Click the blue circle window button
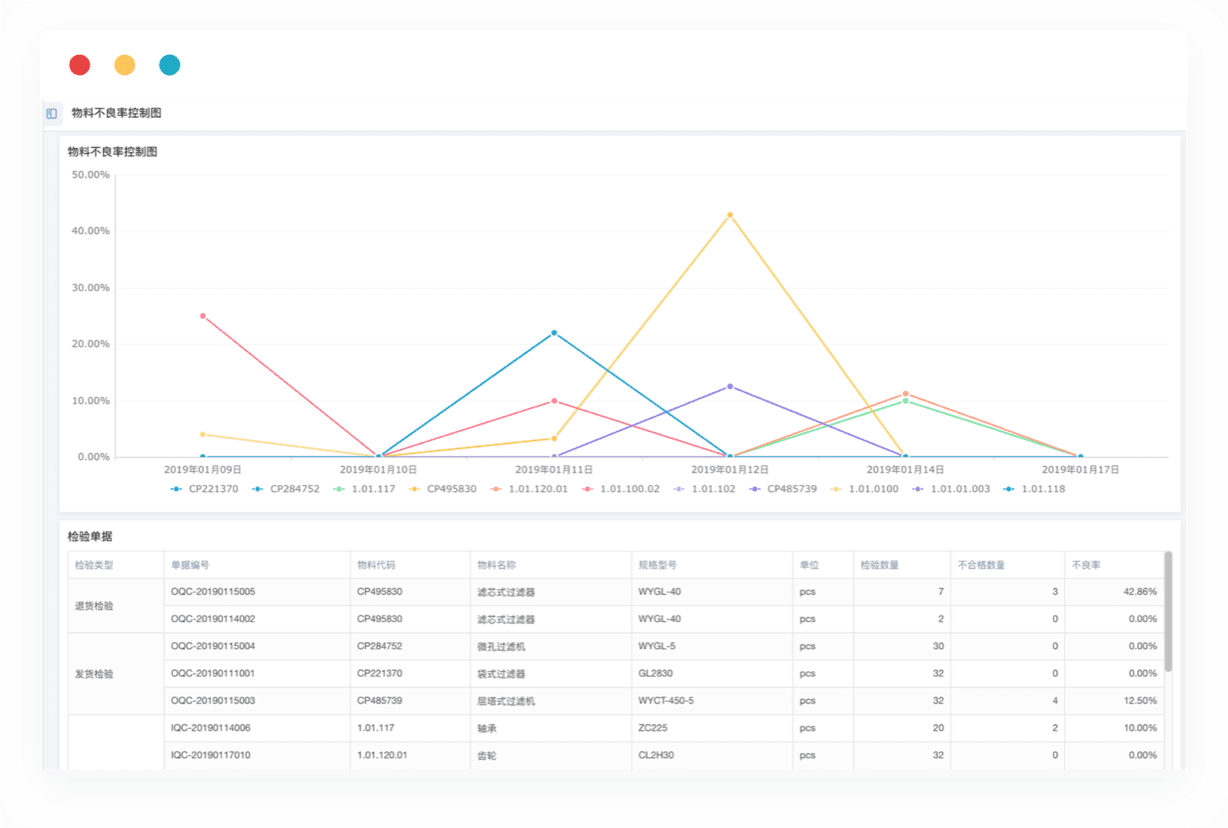The image size is (1228, 828). 170,65
